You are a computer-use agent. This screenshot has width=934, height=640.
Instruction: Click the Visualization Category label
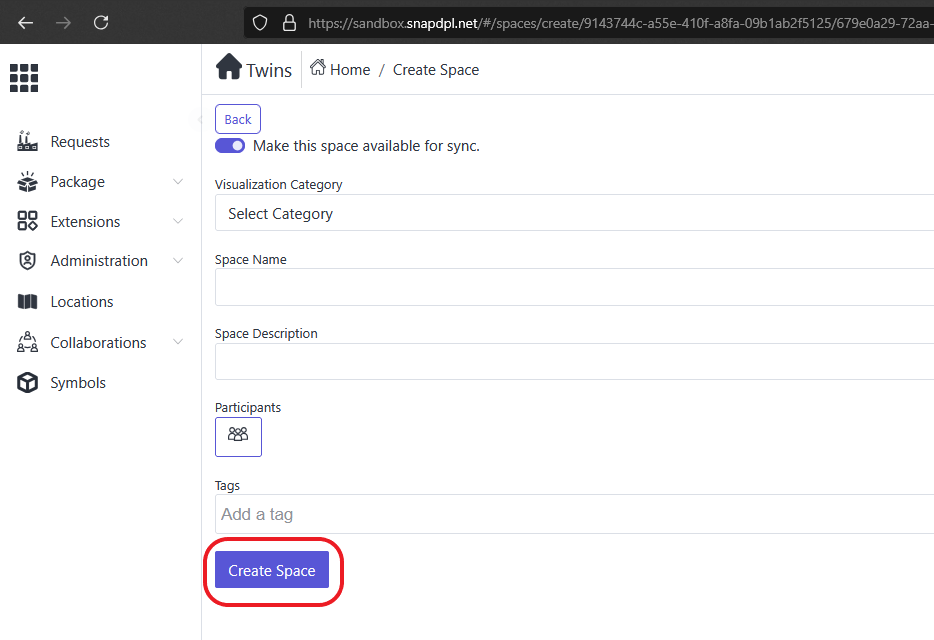[x=279, y=185]
